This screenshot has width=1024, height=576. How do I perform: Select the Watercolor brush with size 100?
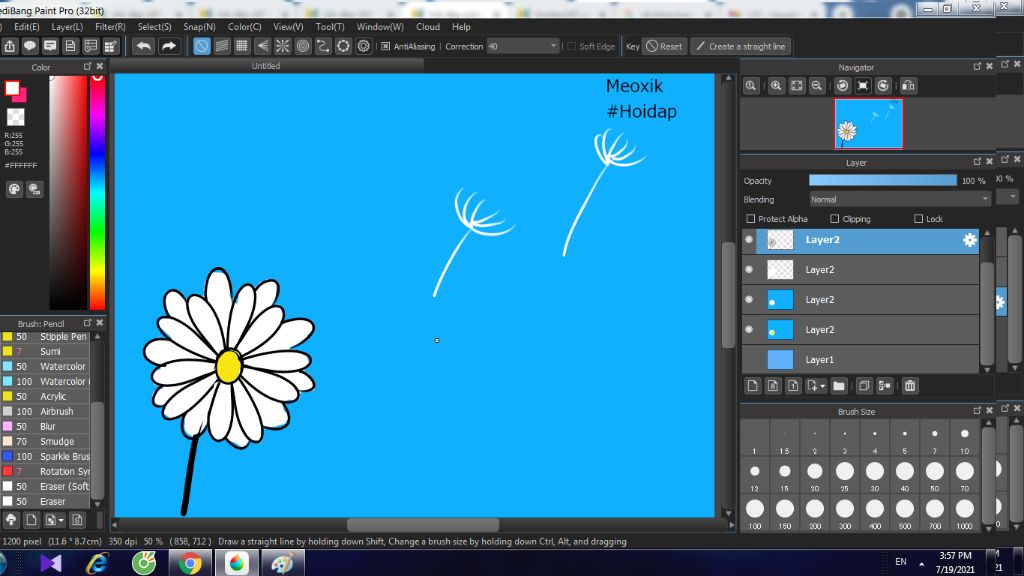pos(46,381)
